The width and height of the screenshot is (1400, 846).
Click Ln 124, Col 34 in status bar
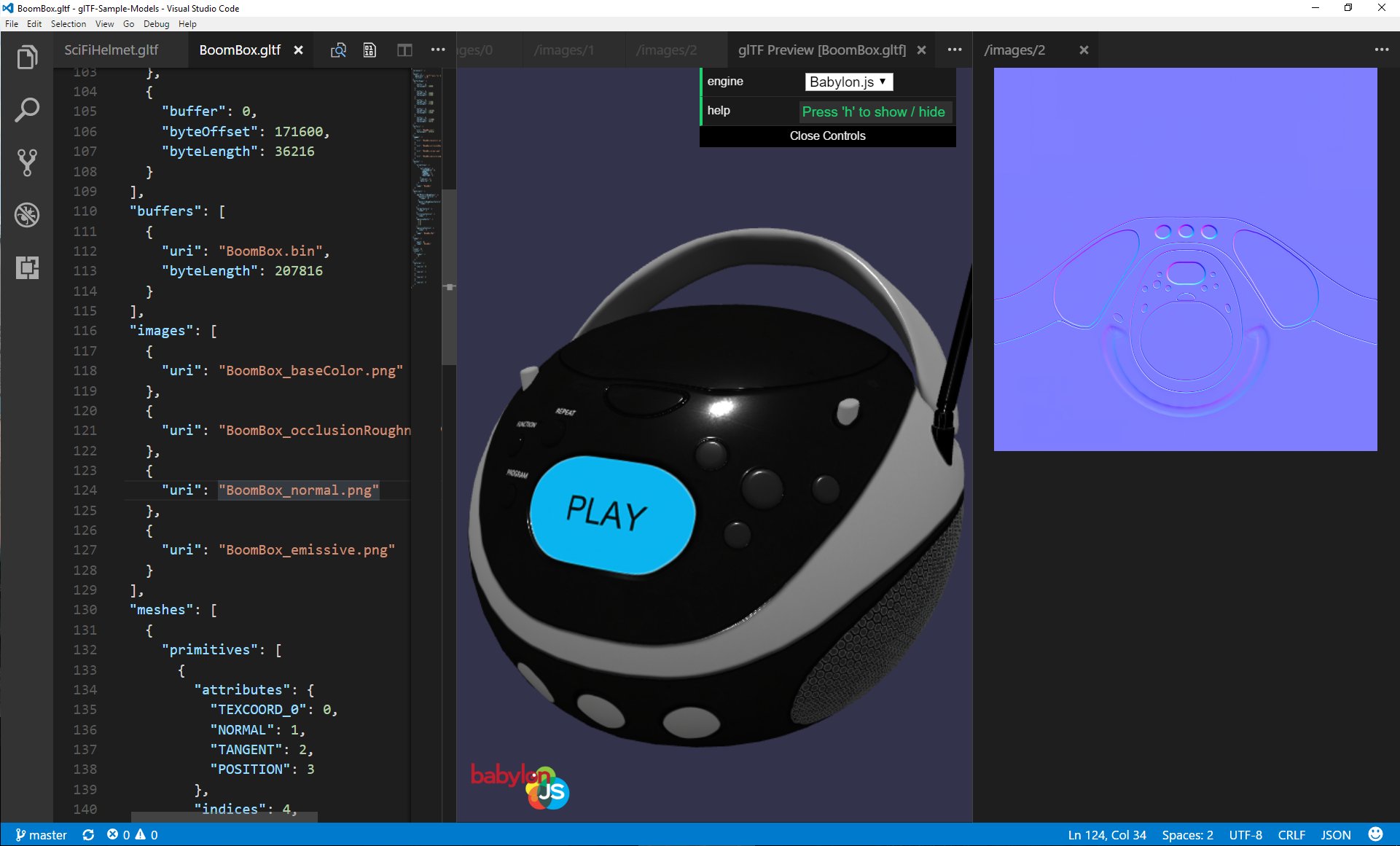pos(1107,835)
